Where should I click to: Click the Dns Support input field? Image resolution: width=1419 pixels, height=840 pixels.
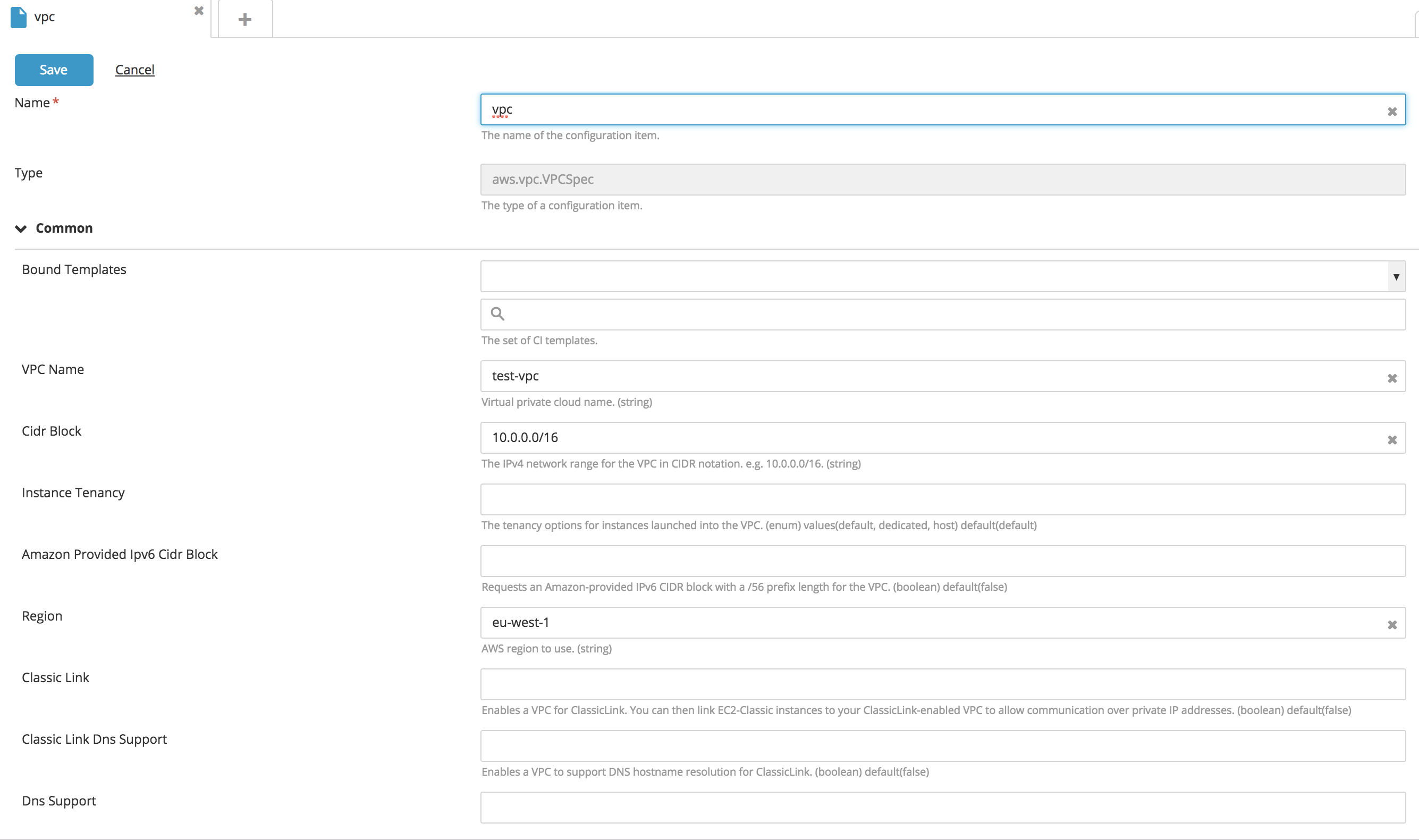942,808
